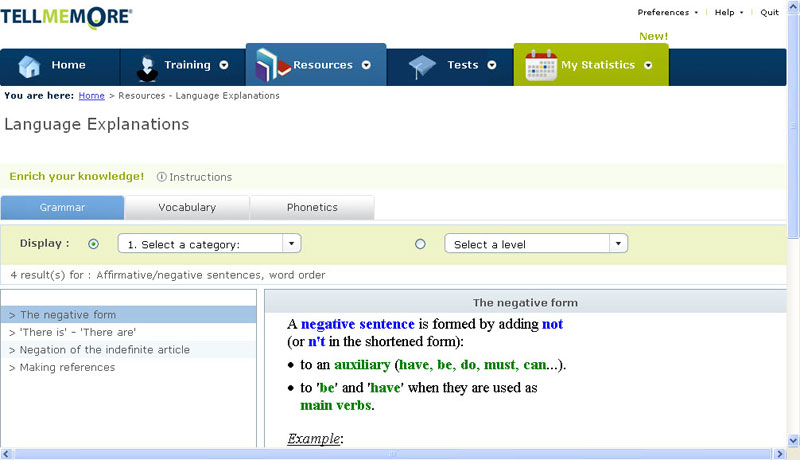Open the Resources menu label

pos(322,65)
